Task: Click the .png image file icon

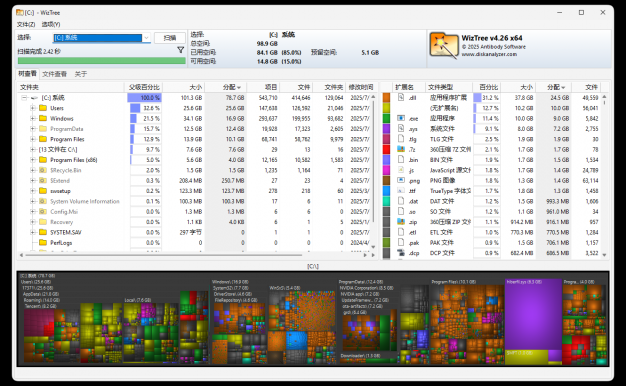Action: click(401, 180)
